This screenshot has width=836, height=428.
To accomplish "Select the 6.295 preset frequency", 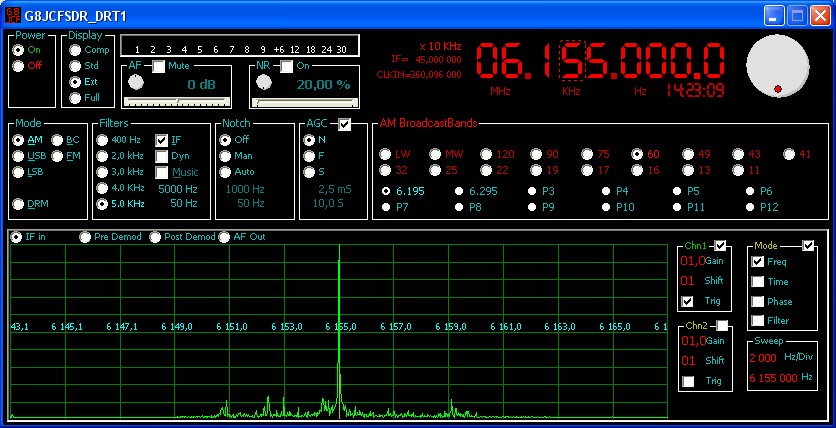I will pos(459,190).
